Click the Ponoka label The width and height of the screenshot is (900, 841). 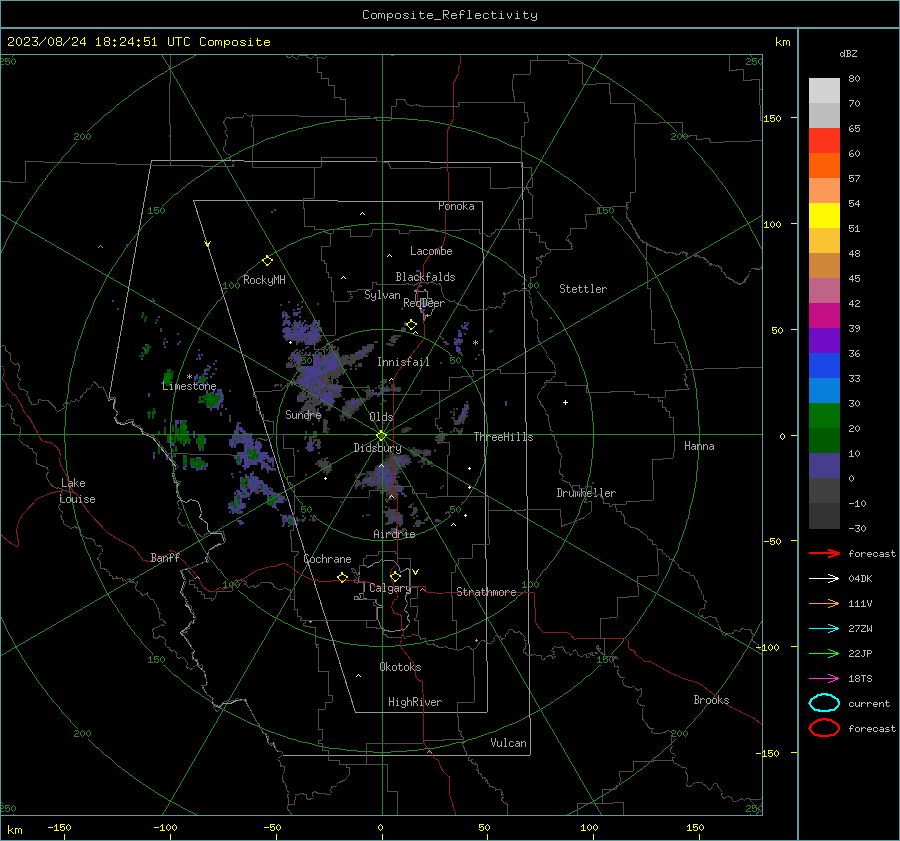point(456,206)
